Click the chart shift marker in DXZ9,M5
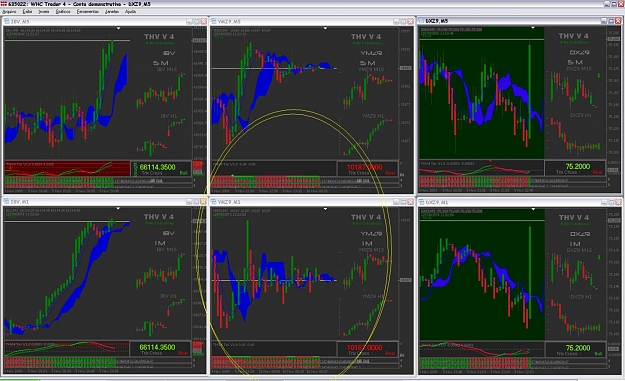This screenshot has height=381, width=625. 533,27
